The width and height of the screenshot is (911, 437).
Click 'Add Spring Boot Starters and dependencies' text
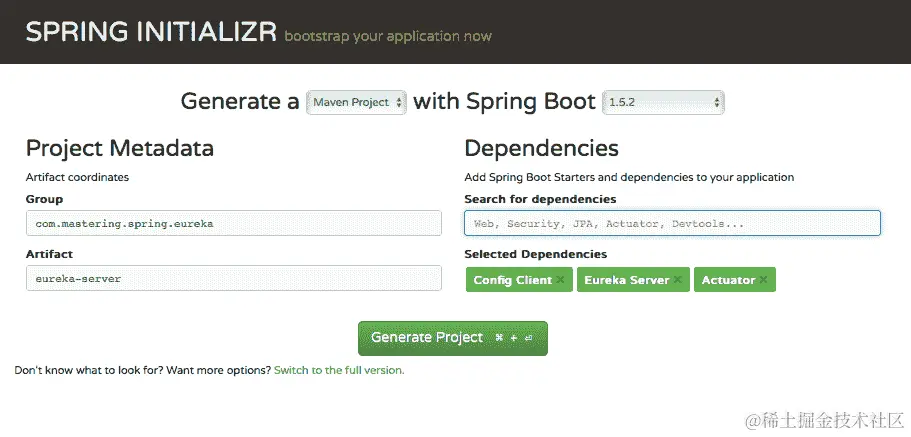click(629, 177)
